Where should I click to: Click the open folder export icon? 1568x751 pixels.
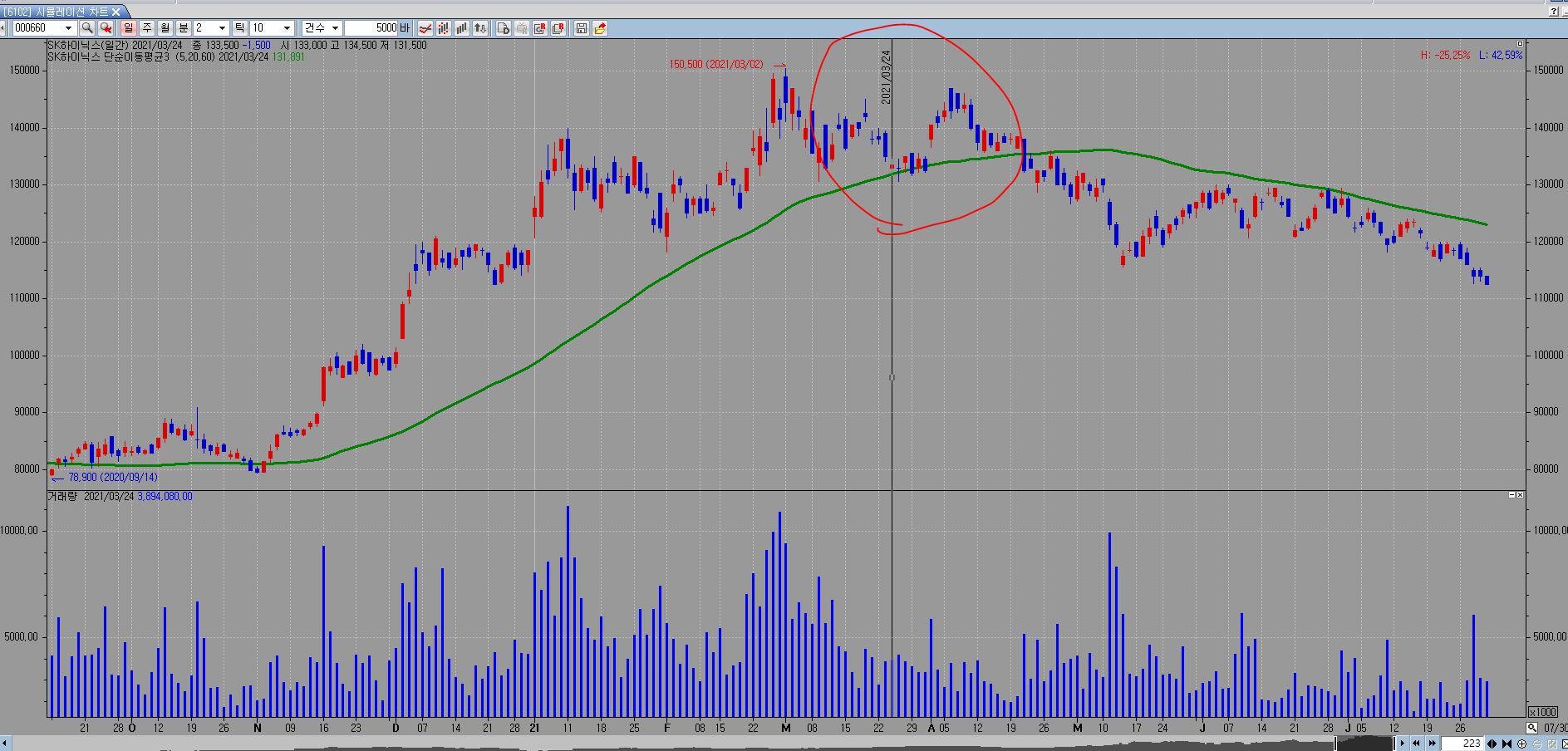click(x=600, y=28)
